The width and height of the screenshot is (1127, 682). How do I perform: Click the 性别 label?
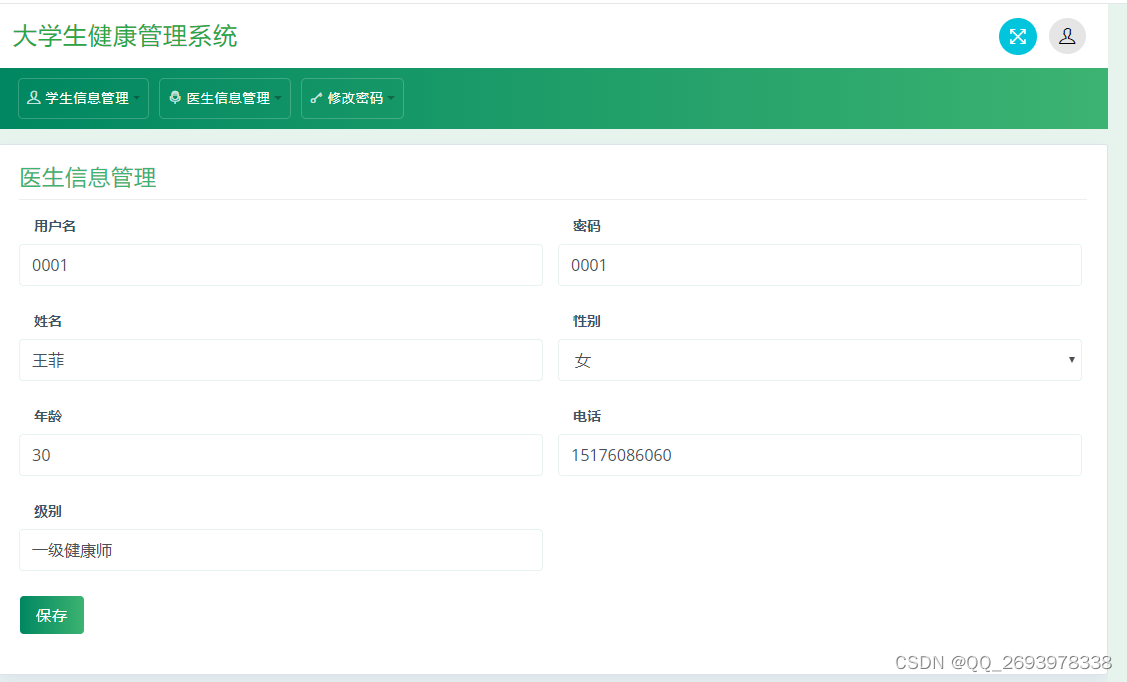click(586, 321)
